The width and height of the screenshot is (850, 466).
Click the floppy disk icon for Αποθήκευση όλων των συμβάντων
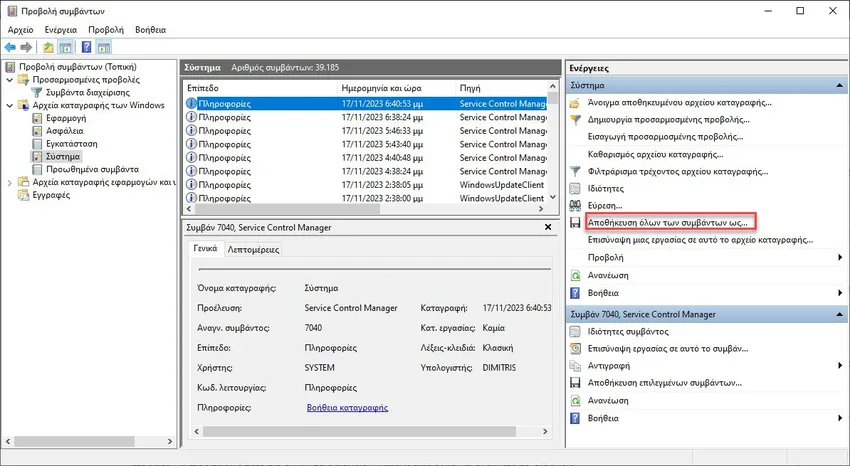point(575,223)
